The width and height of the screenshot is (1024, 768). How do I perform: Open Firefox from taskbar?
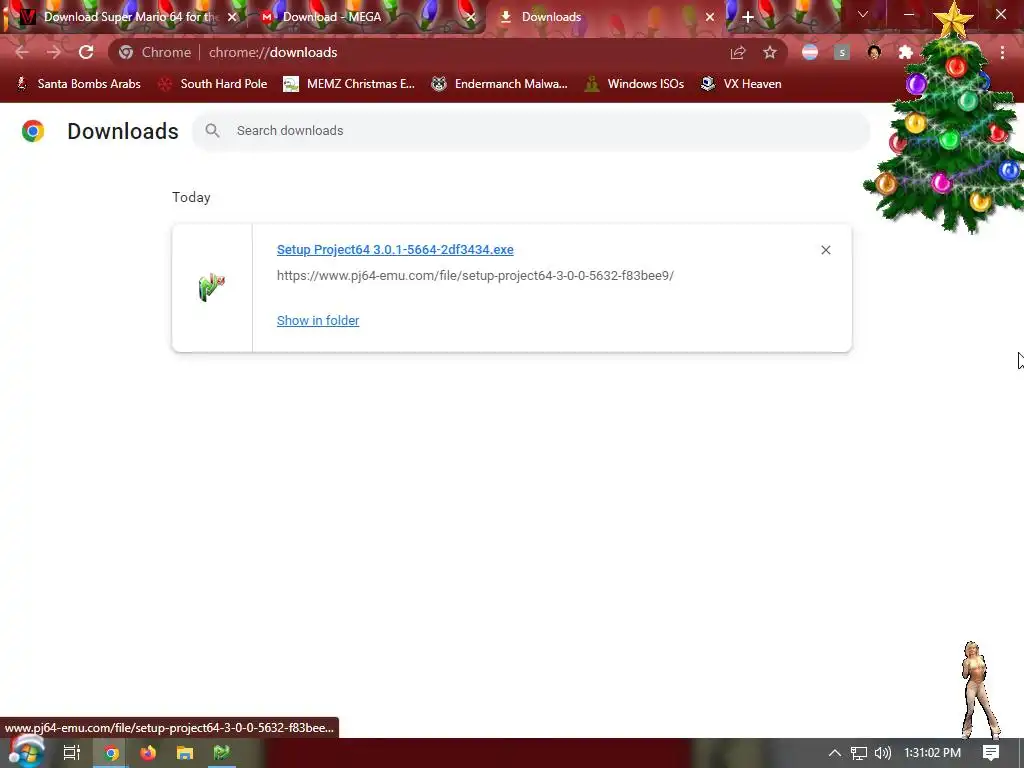click(148, 753)
